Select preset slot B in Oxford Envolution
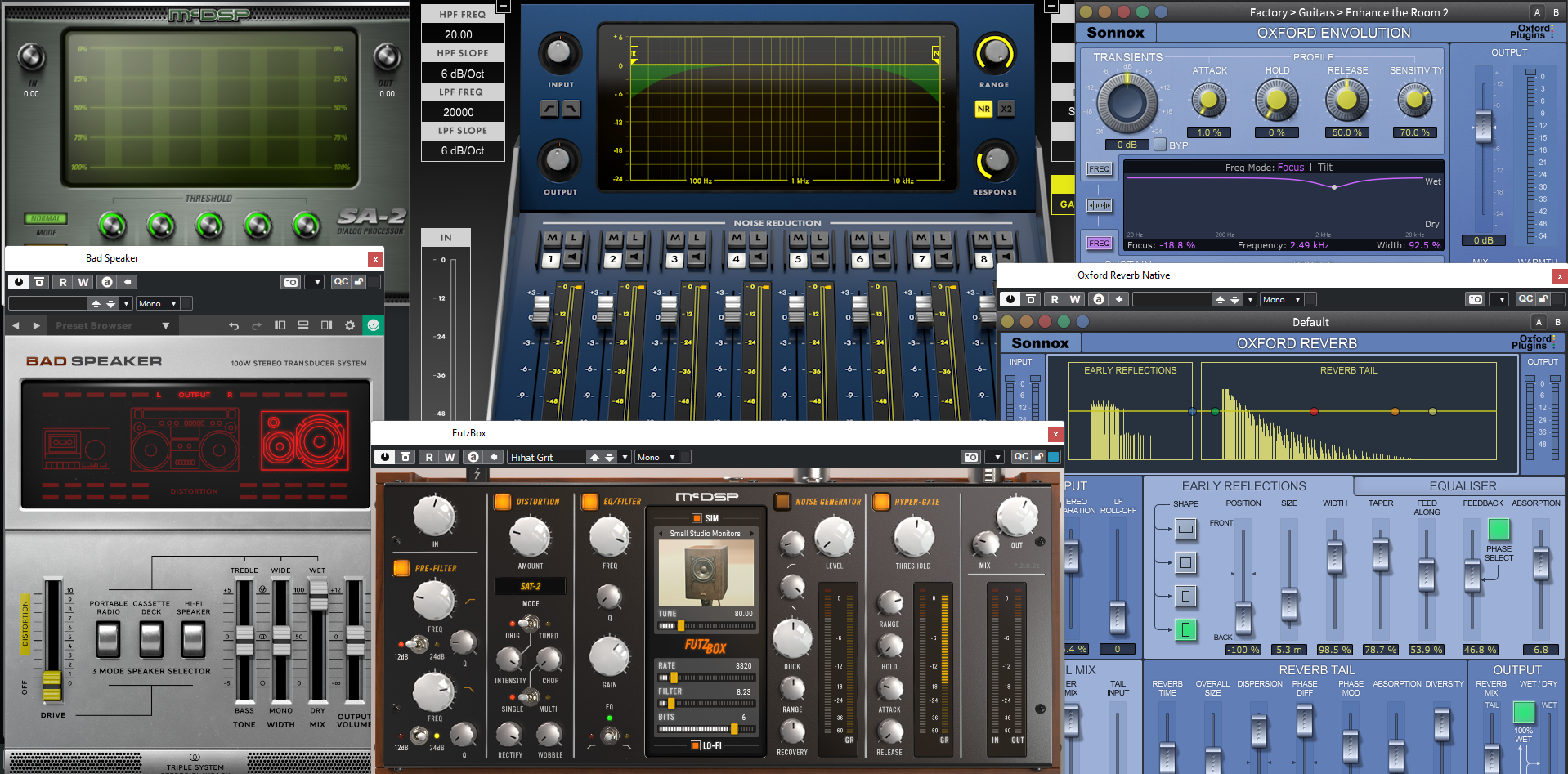The image size is (1568, 774). 1556,12
